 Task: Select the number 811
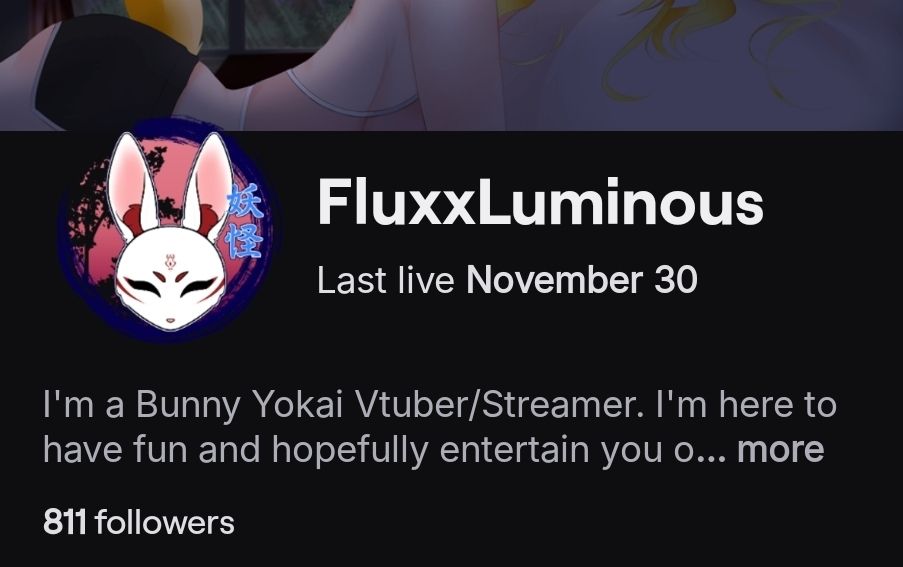(65, 522)
